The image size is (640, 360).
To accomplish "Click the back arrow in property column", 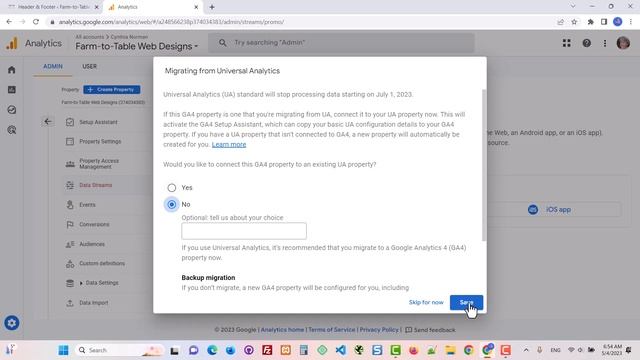I will tap(48, 122).
